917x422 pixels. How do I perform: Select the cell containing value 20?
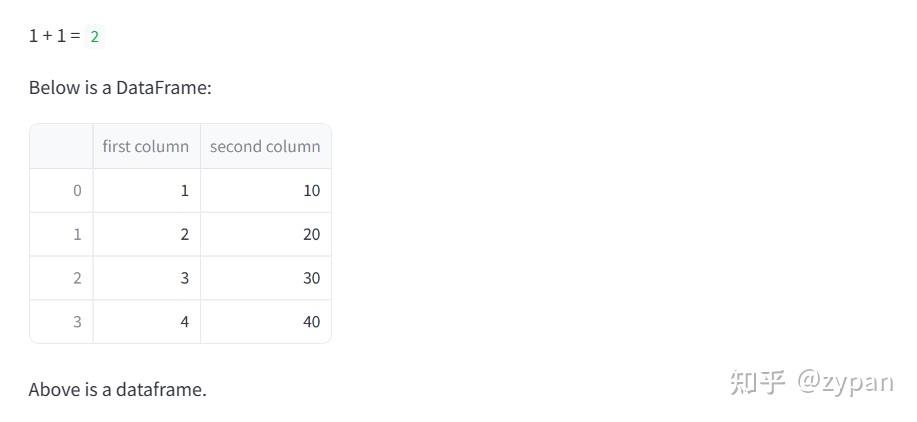(x=266, y=234)
